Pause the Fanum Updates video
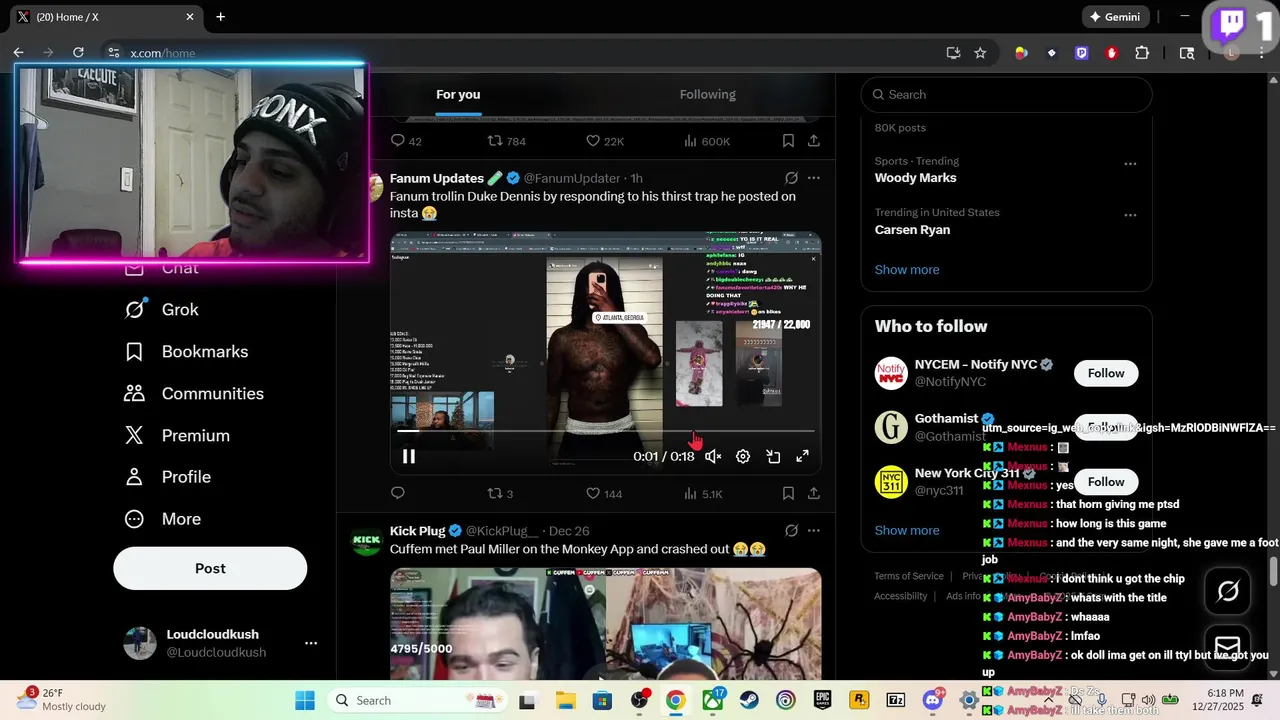This screenshot has width=1280, height=720. click(409, 456)
